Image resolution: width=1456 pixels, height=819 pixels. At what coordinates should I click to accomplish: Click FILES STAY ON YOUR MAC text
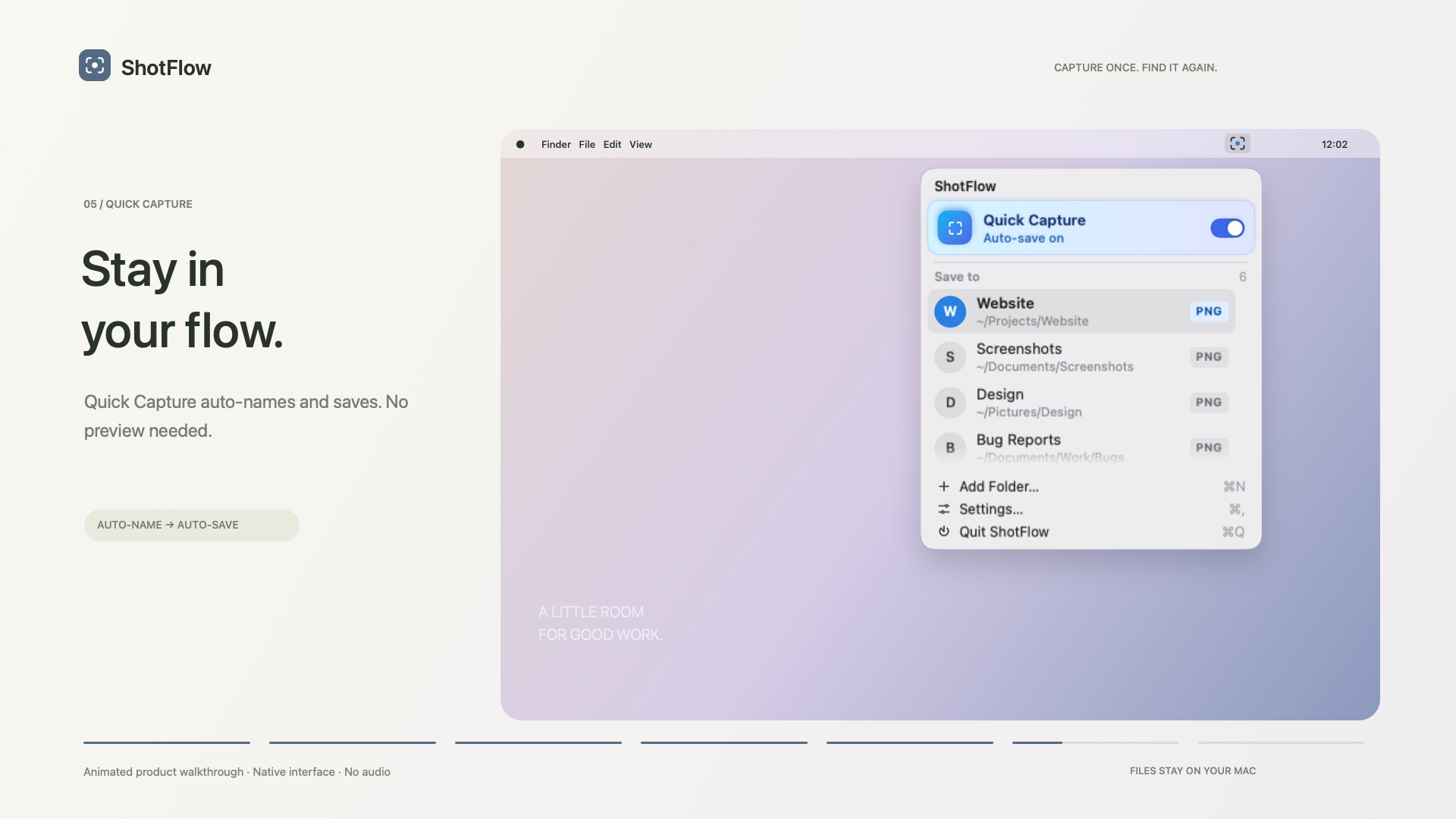(x=1193, y=770)
